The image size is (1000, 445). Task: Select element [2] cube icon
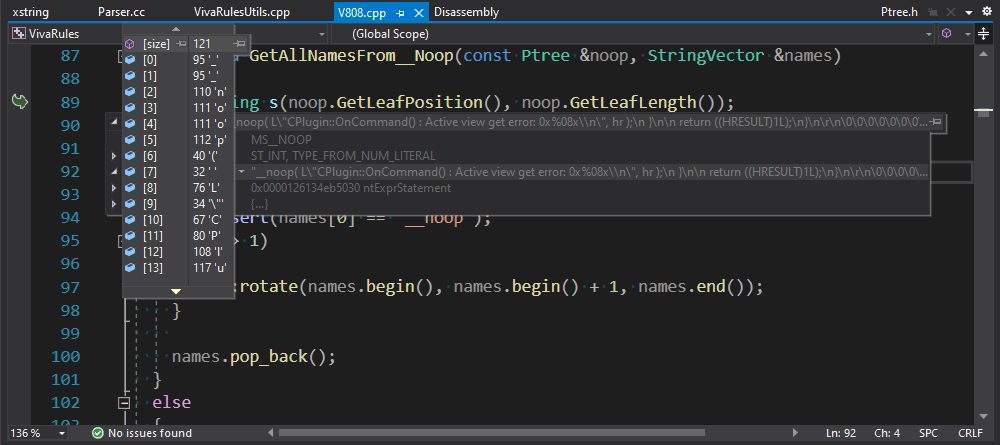129,92
